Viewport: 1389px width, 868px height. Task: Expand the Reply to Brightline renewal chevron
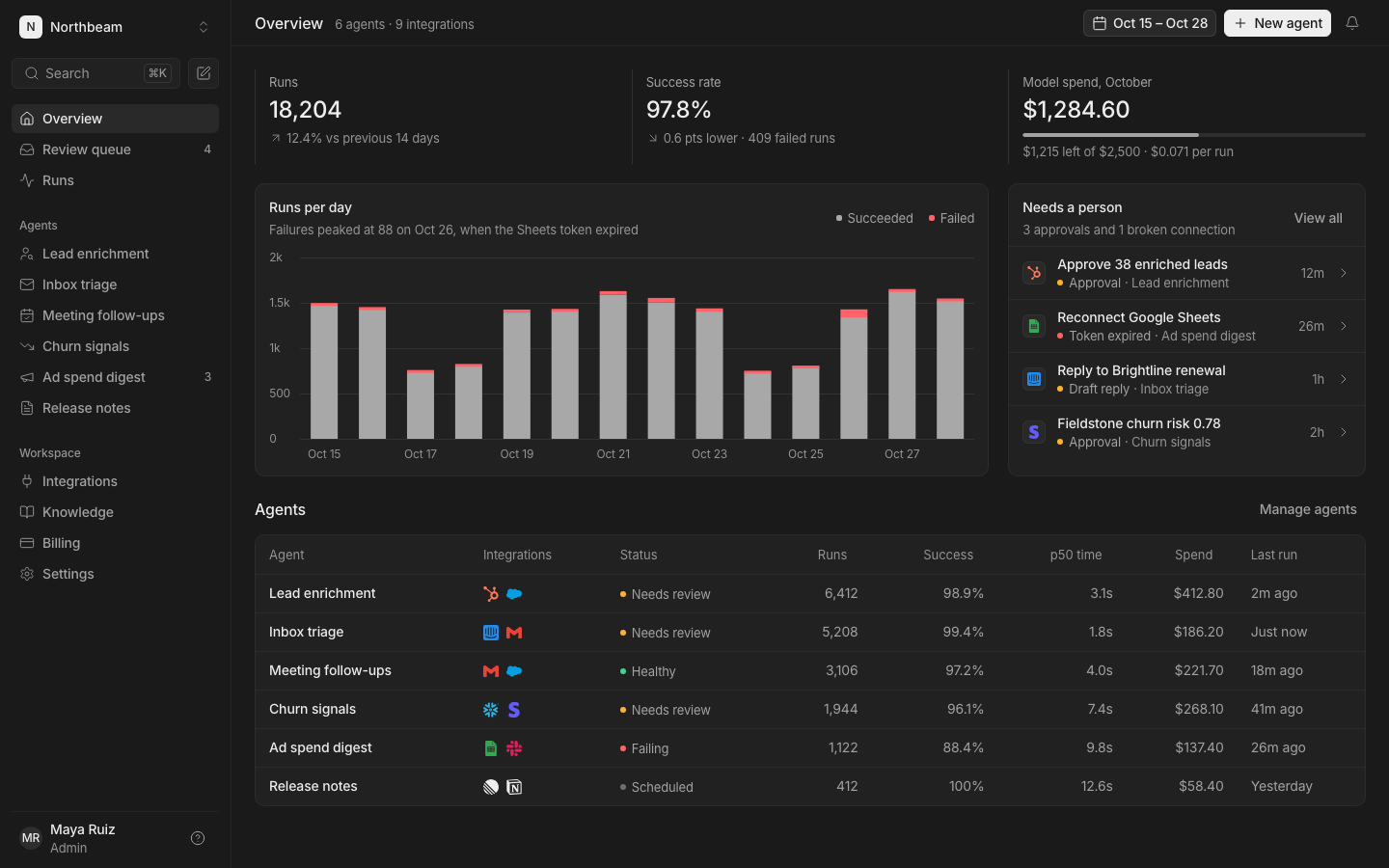tap(1344, 379)
